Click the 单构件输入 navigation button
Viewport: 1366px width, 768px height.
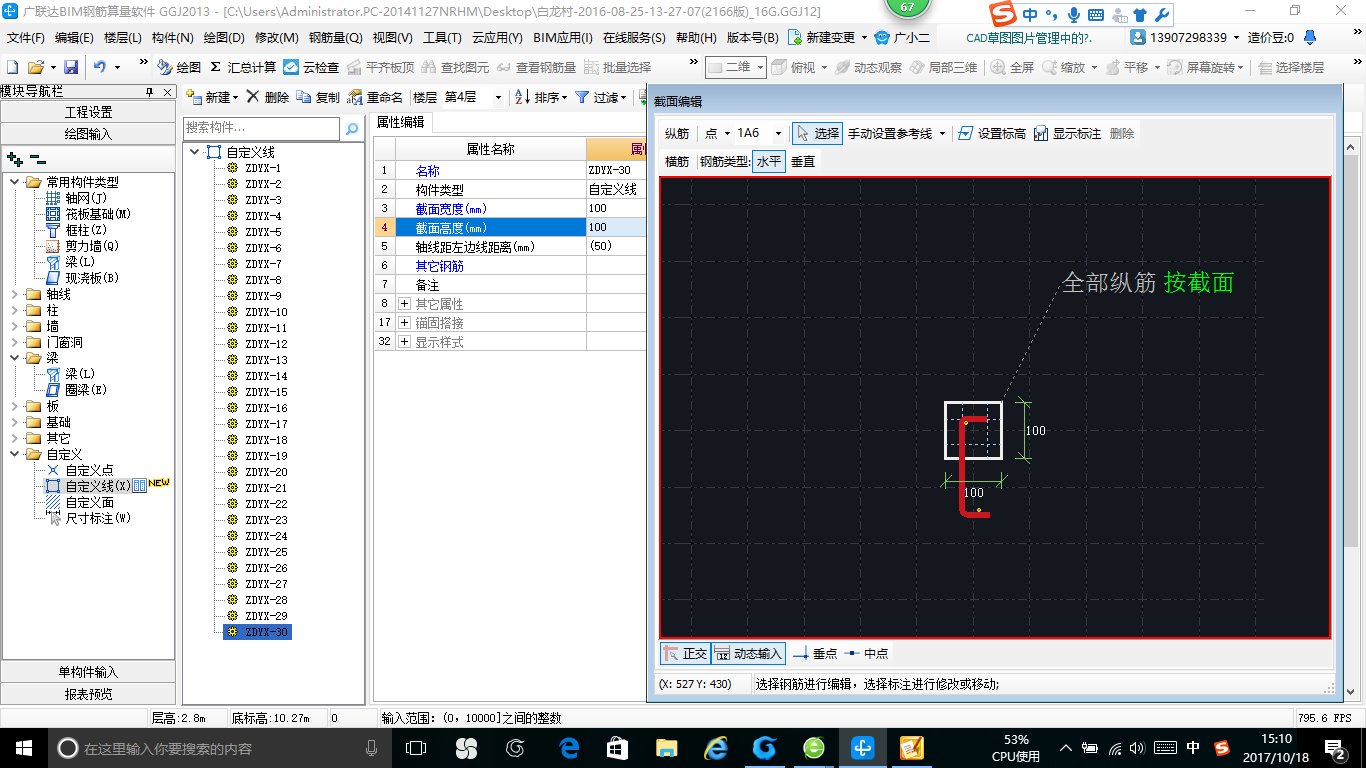click(89, 672)
